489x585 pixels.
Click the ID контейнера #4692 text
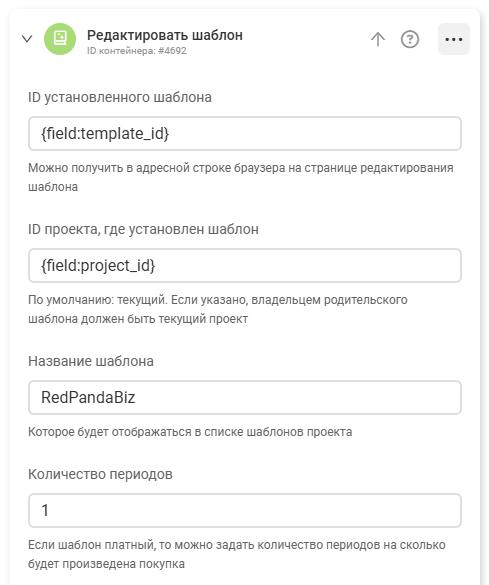(x=137, y=51)
